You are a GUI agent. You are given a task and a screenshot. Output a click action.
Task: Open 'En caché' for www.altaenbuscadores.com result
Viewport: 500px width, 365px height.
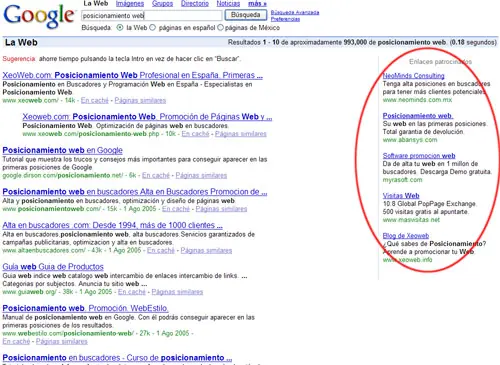(x=161, y=250)
